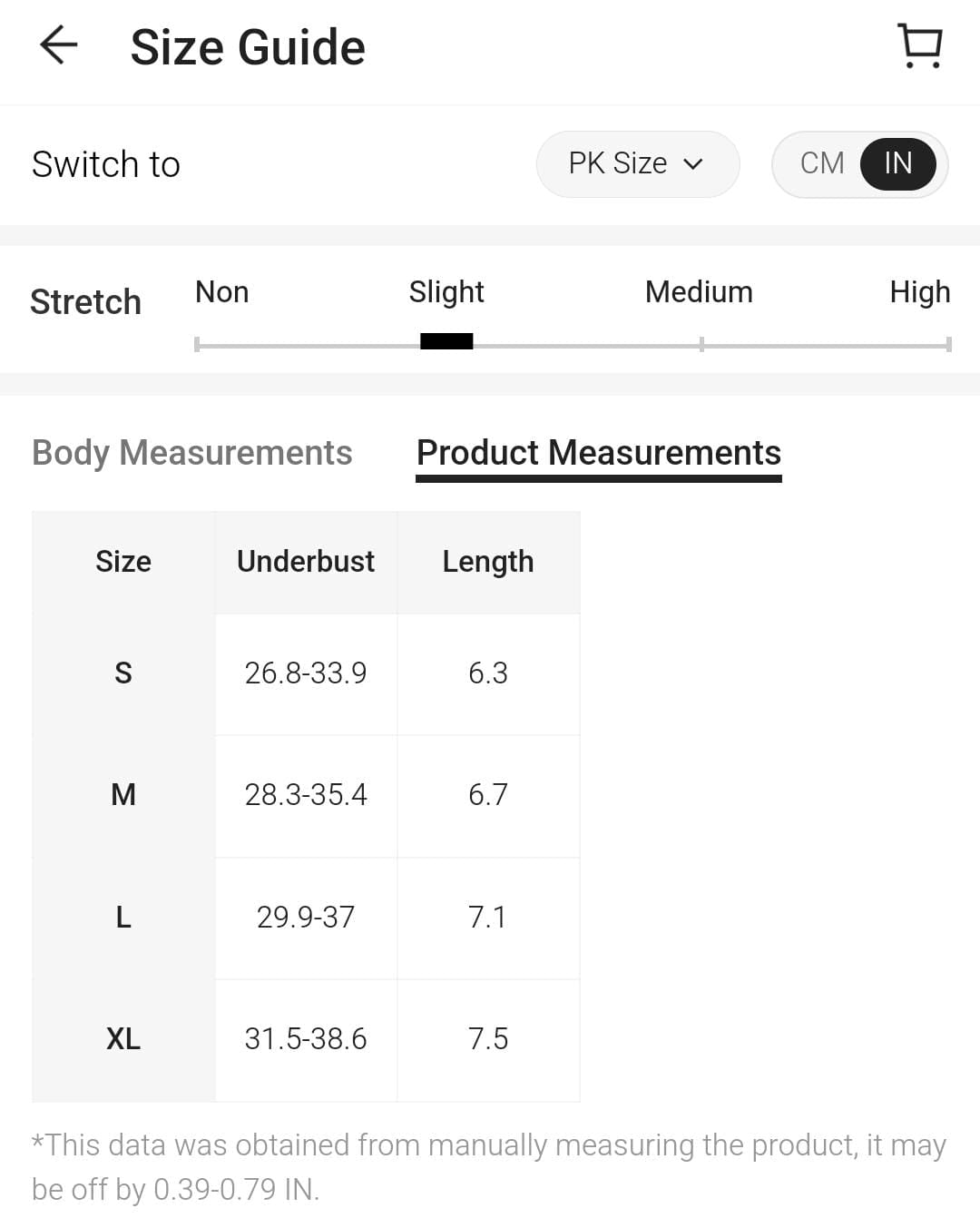Switch units to CM
Screen dimensions: 980x1218
(x=821, y=163)
